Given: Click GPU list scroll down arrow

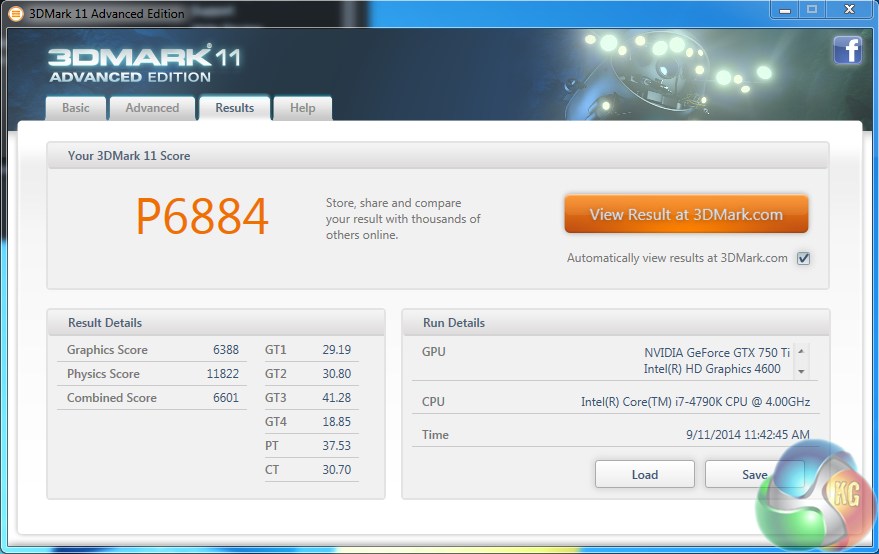Looking at the screenshot, I should click(801, 371).
